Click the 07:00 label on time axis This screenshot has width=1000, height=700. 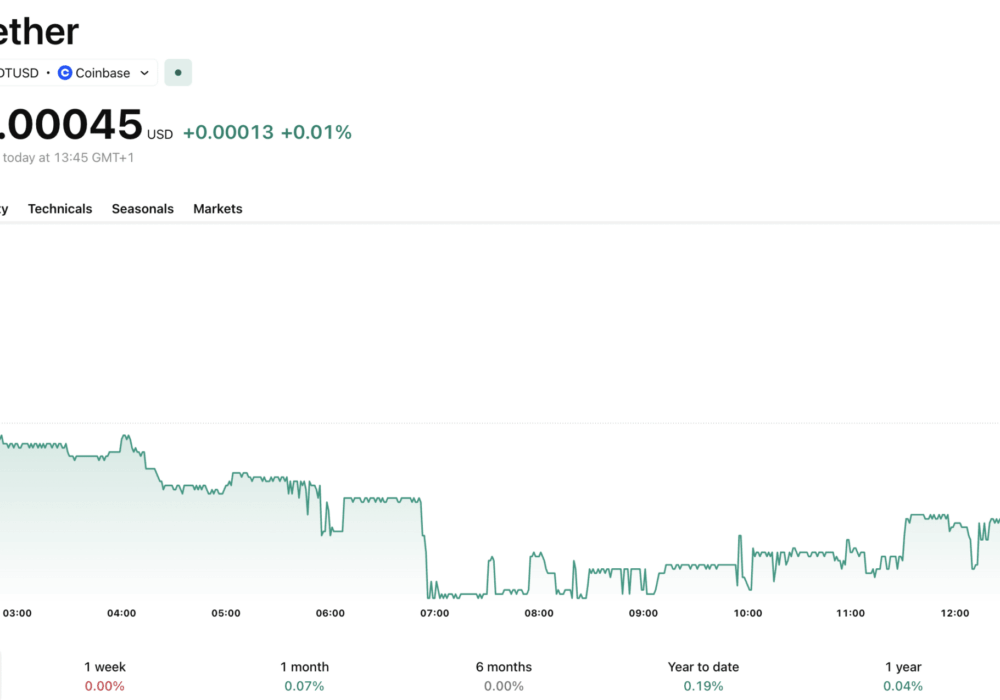click(434, 613)
